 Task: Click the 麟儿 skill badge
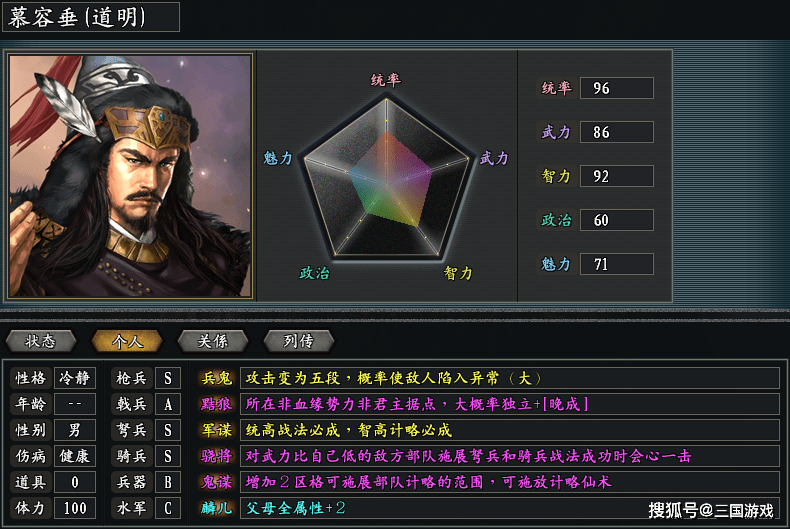click(216, 508)
